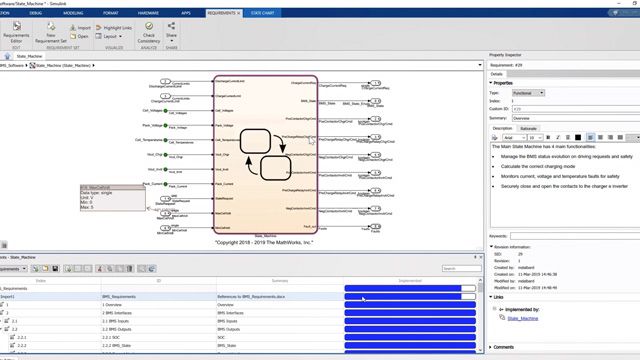
Task: Switch to the Rationale tab
Action: click(x=528, y=129)
